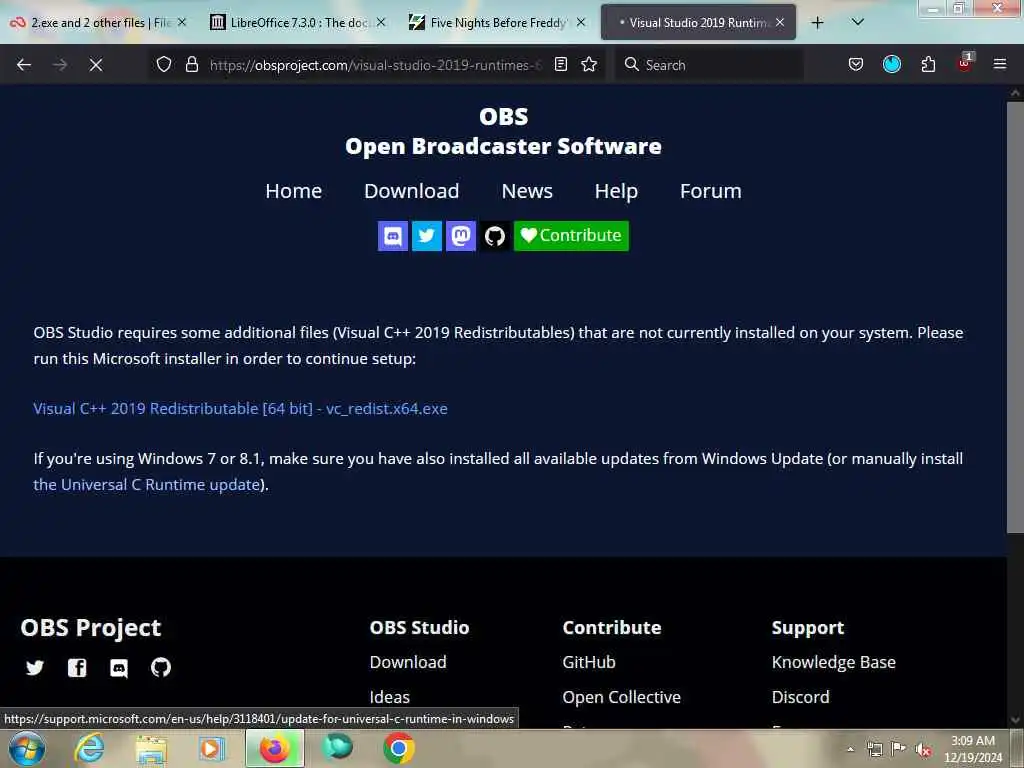Open the OBS Twitter icon in header
1024x768 pixels.
(x=426, y=236)
